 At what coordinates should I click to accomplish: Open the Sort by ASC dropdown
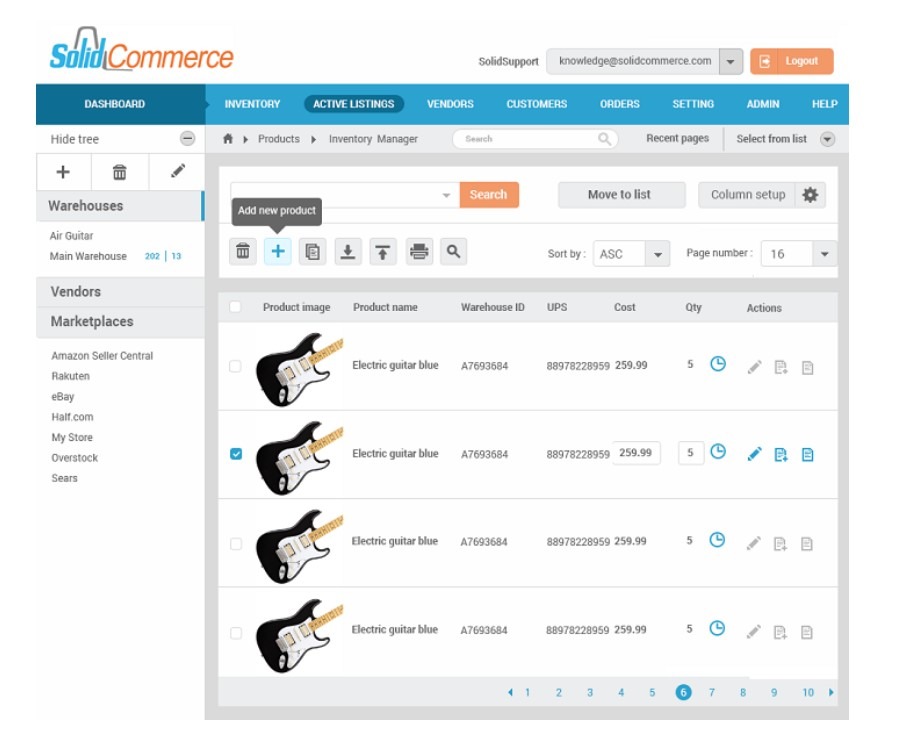657,254
